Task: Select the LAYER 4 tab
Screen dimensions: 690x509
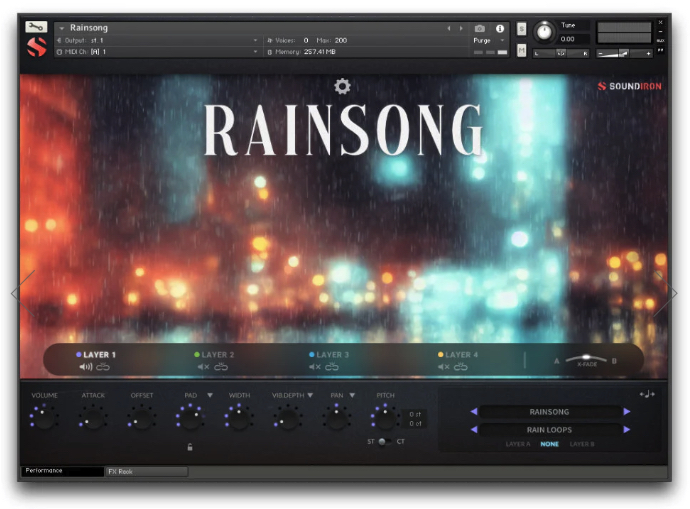Action: pyautogui.click(x=458, y=355)
